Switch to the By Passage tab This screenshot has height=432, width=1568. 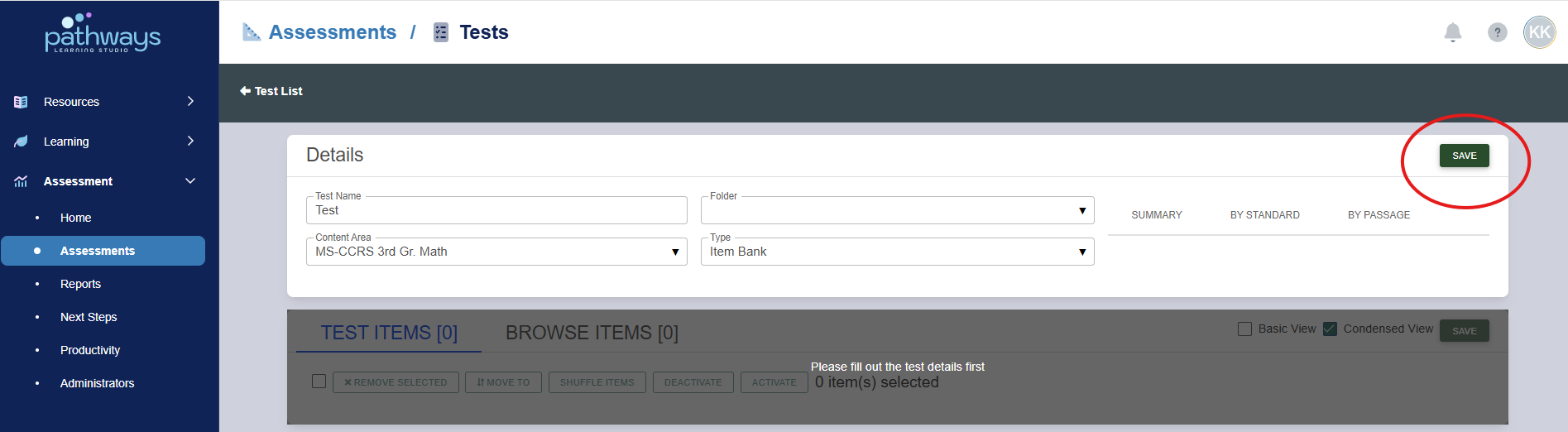click(x=1379, y=215)
